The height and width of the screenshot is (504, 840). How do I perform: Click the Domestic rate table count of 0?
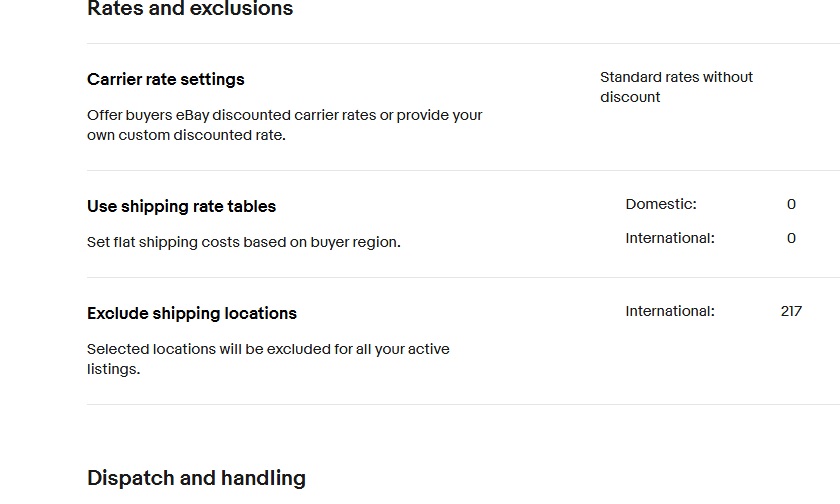[x=791, y=204]
